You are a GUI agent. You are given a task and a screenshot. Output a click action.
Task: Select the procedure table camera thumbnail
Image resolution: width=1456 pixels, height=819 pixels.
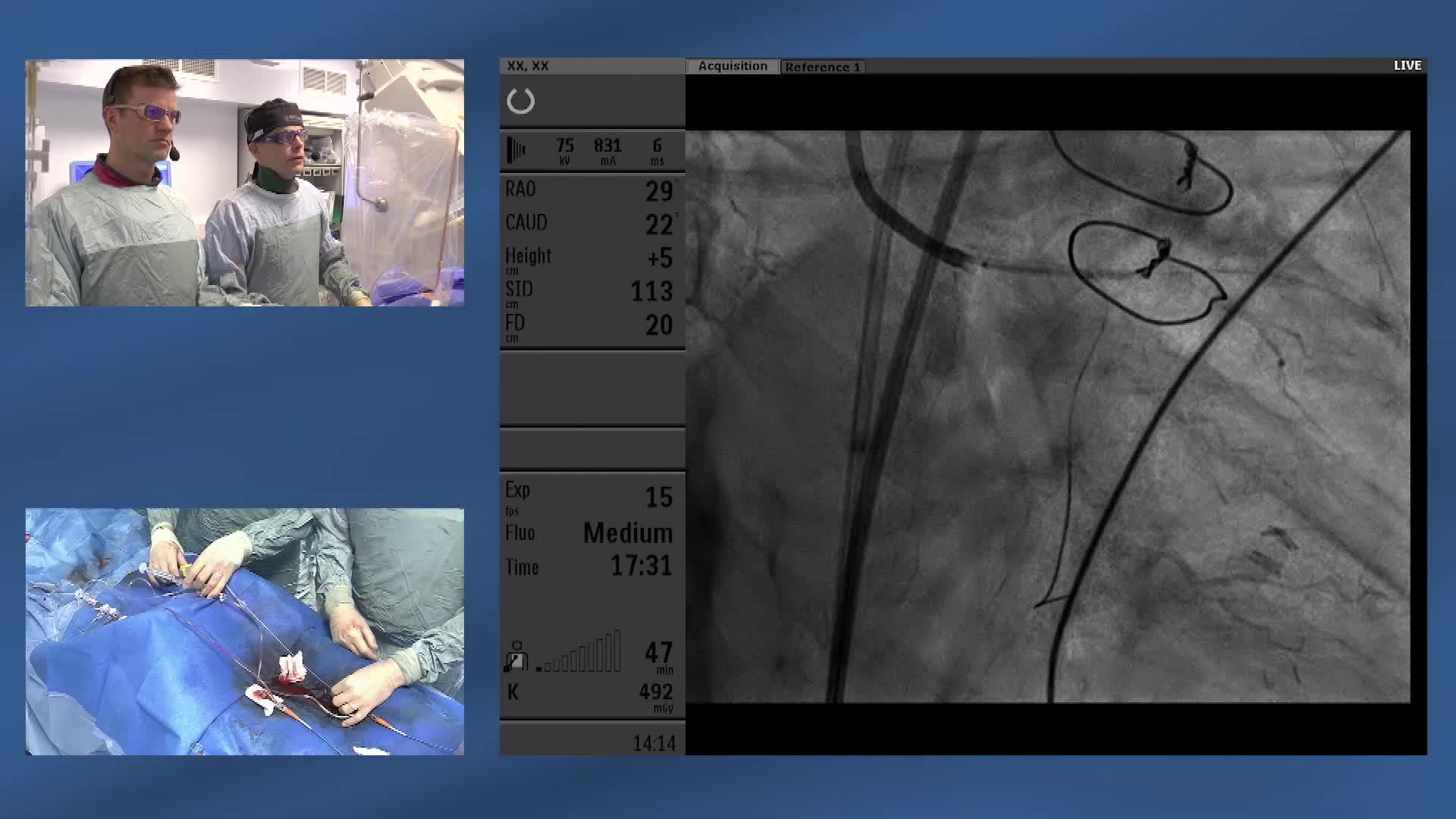[x=244, y=631]
